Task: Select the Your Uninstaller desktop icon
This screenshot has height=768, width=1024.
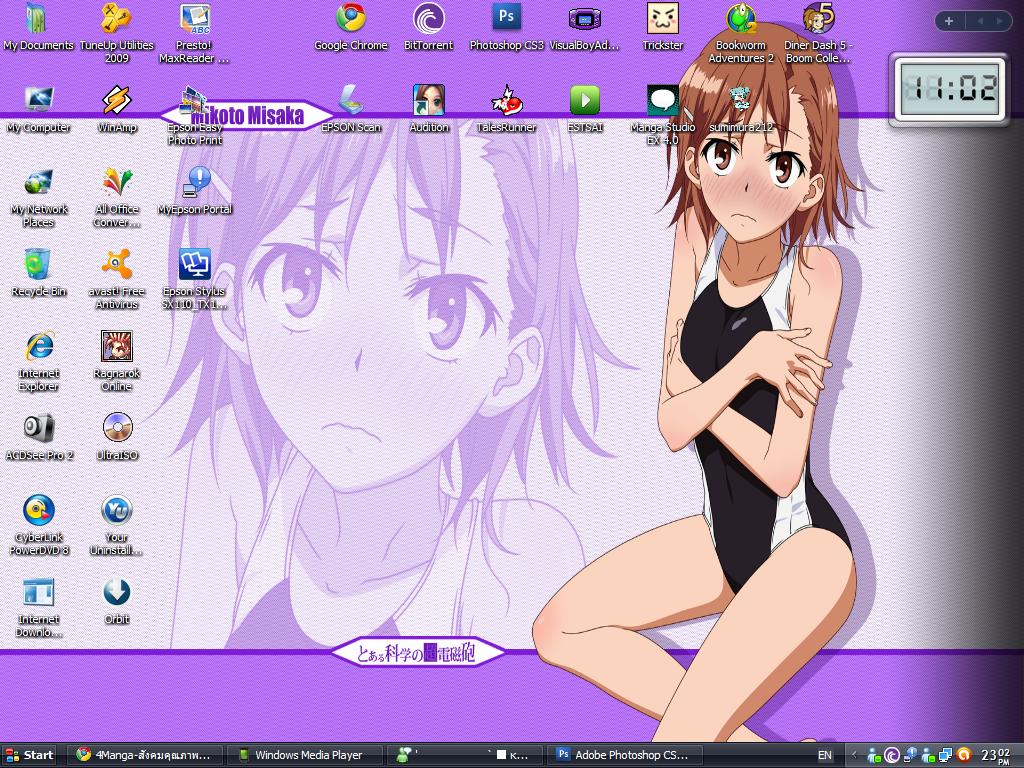Action: (x=117, y=526)
